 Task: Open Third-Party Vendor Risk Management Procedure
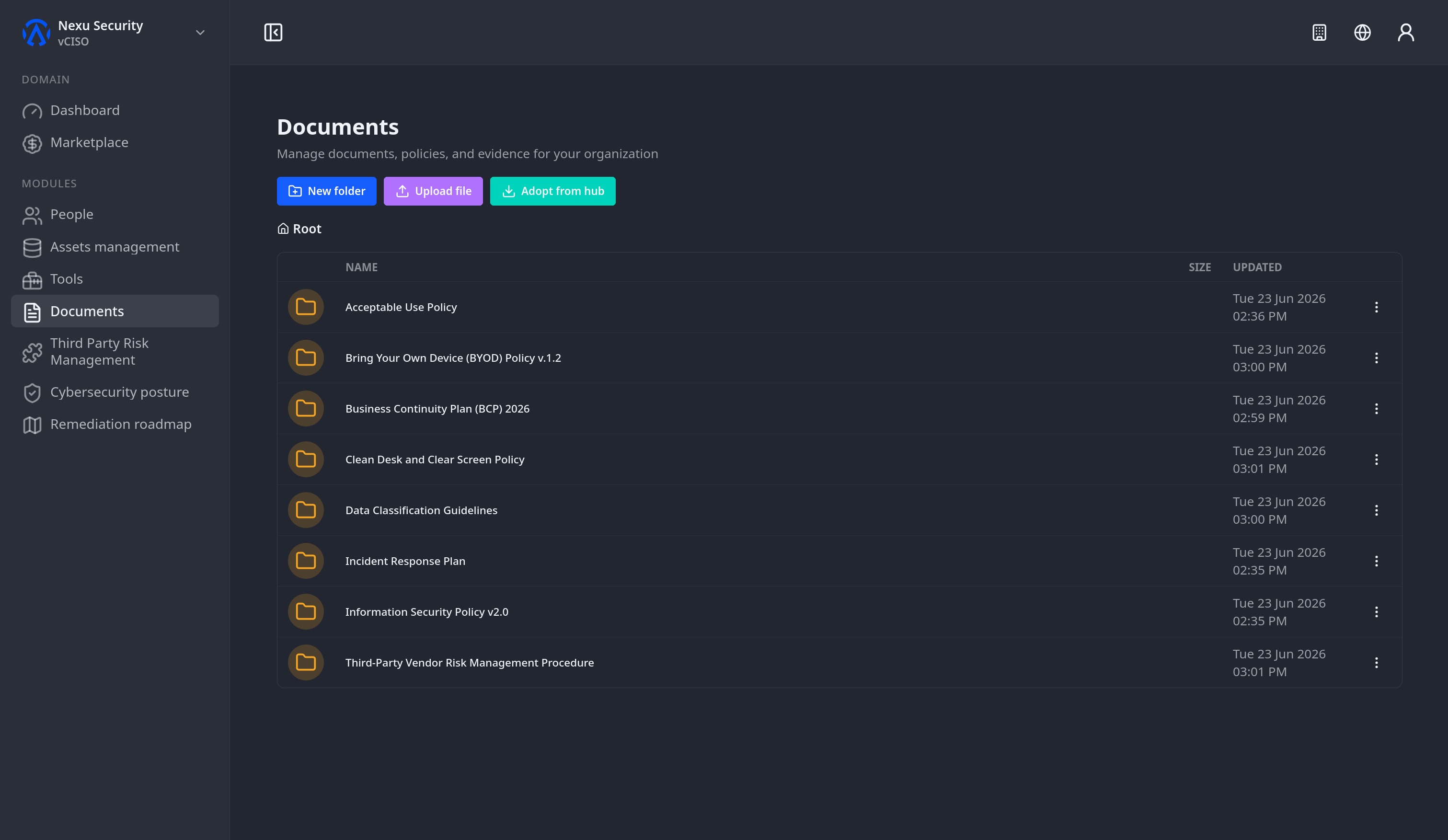pos(470,663)
